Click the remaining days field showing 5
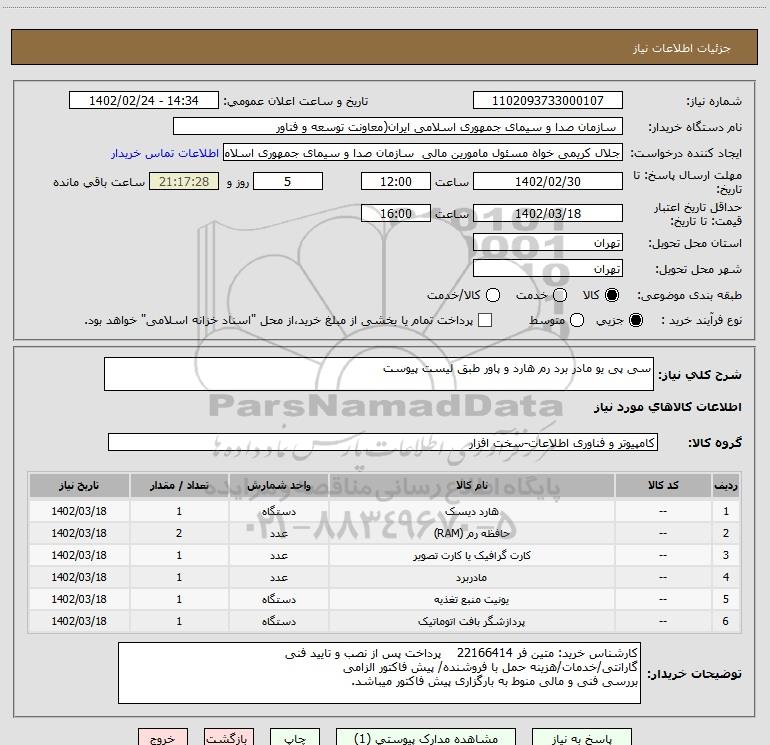The image size is (770, 745). tap(288, 182)
